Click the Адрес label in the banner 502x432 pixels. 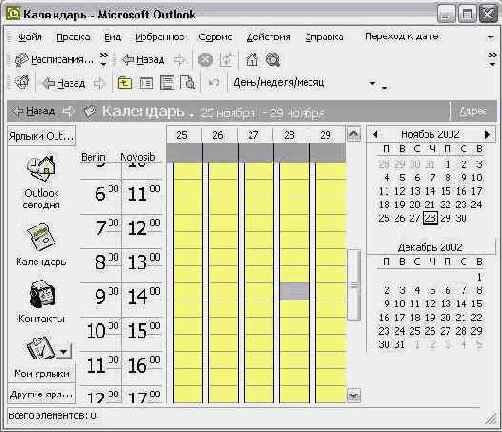473,111
